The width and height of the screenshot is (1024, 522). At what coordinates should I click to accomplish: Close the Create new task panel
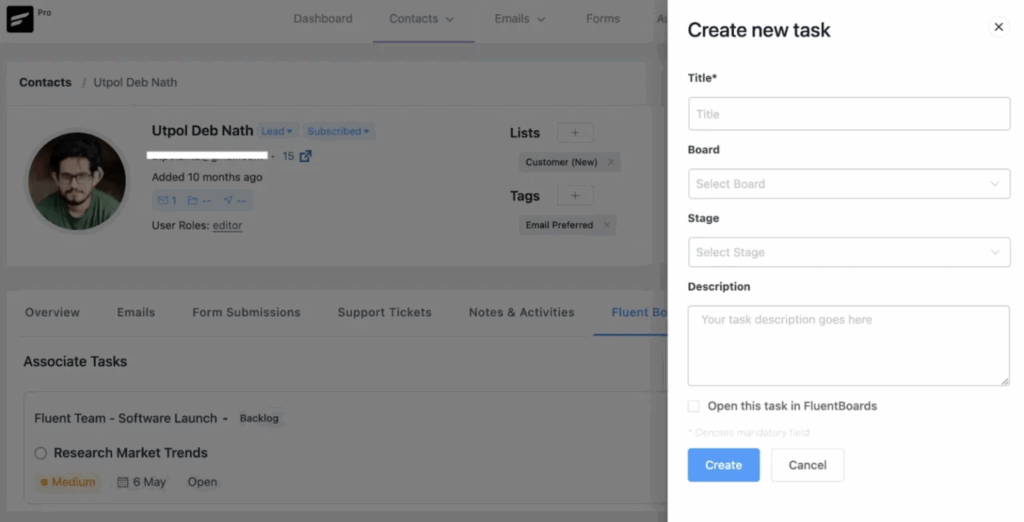click(998, 27)
